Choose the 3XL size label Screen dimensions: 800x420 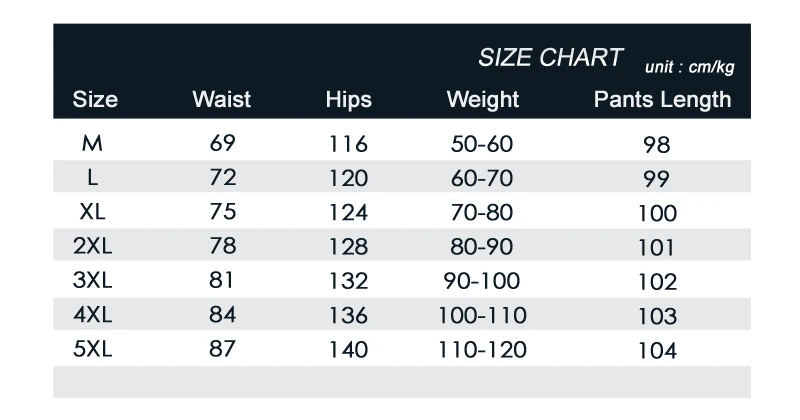(92, 280)
